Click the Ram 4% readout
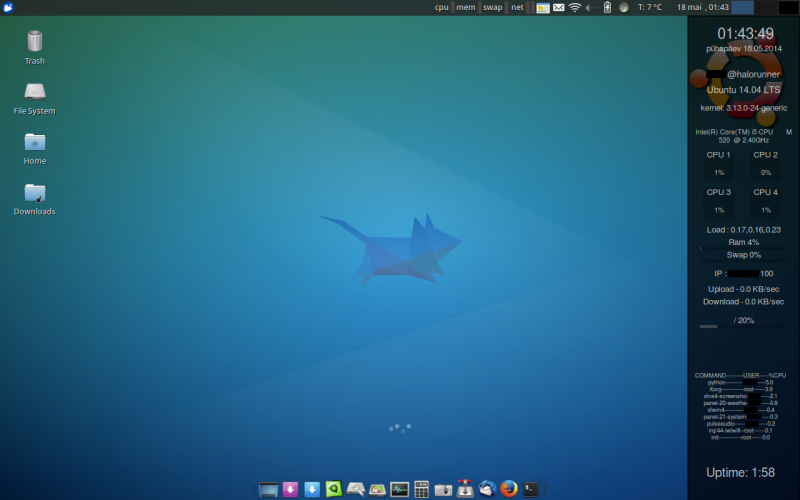800x500 pixels. 743,242
